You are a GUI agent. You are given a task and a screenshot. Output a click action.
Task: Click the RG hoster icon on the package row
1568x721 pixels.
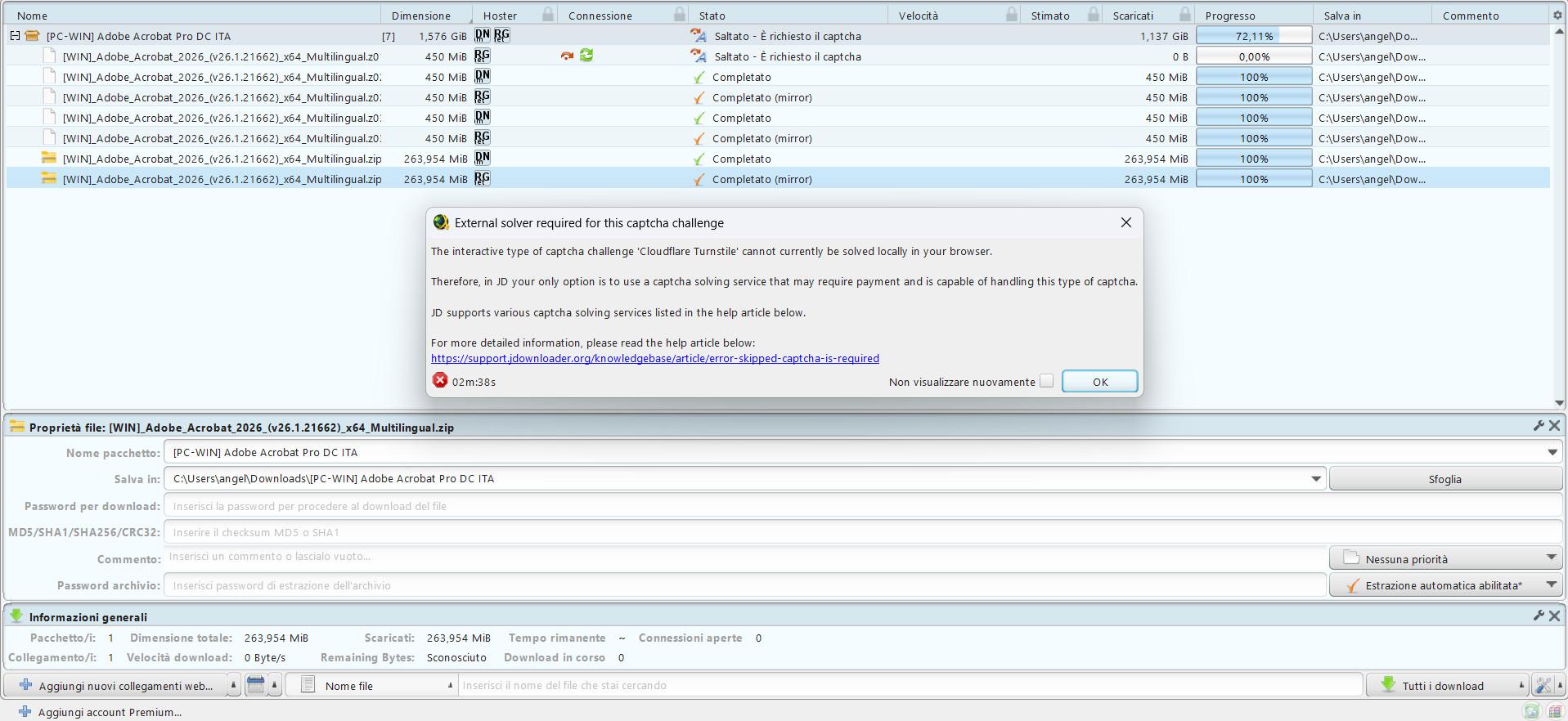pos(501,35)
